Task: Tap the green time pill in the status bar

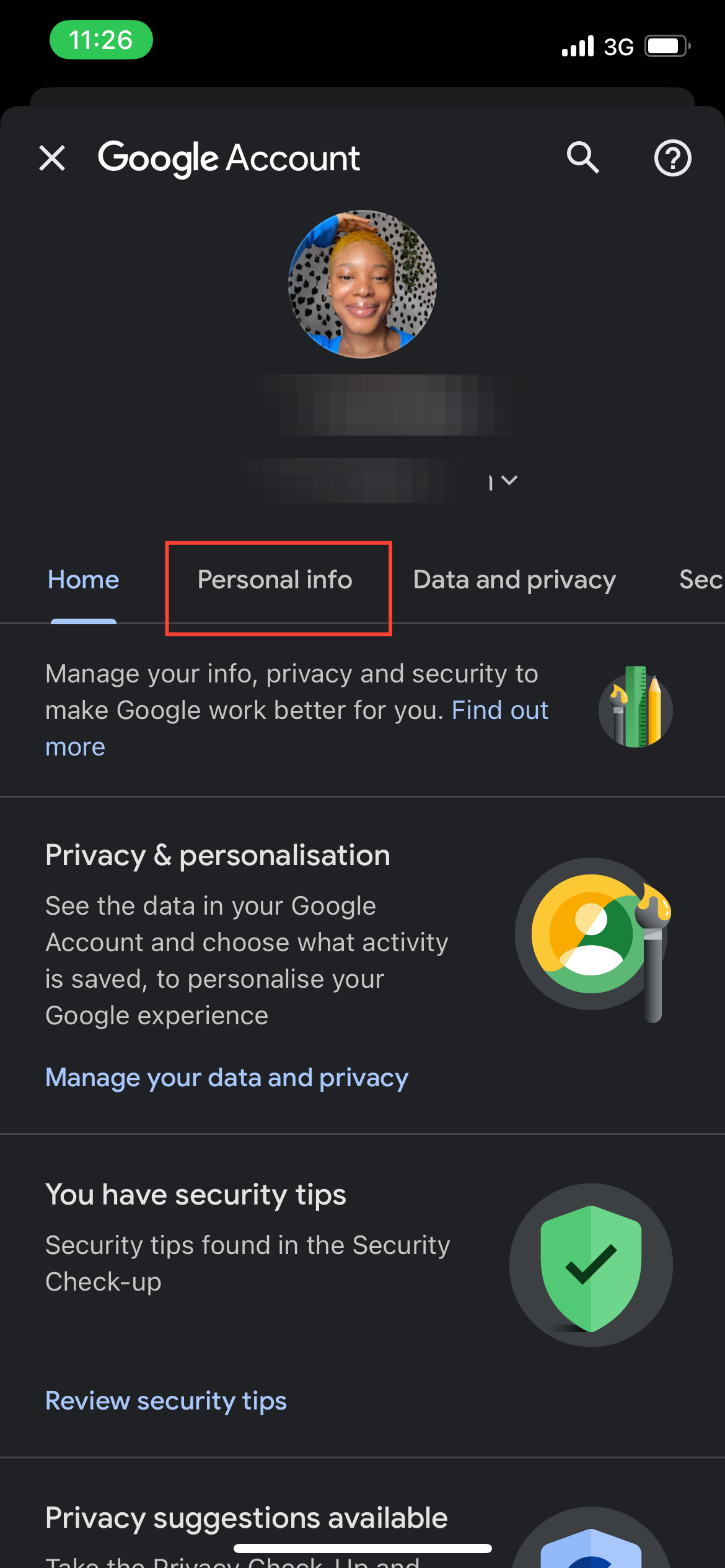Action: click(x=101, y=40)
